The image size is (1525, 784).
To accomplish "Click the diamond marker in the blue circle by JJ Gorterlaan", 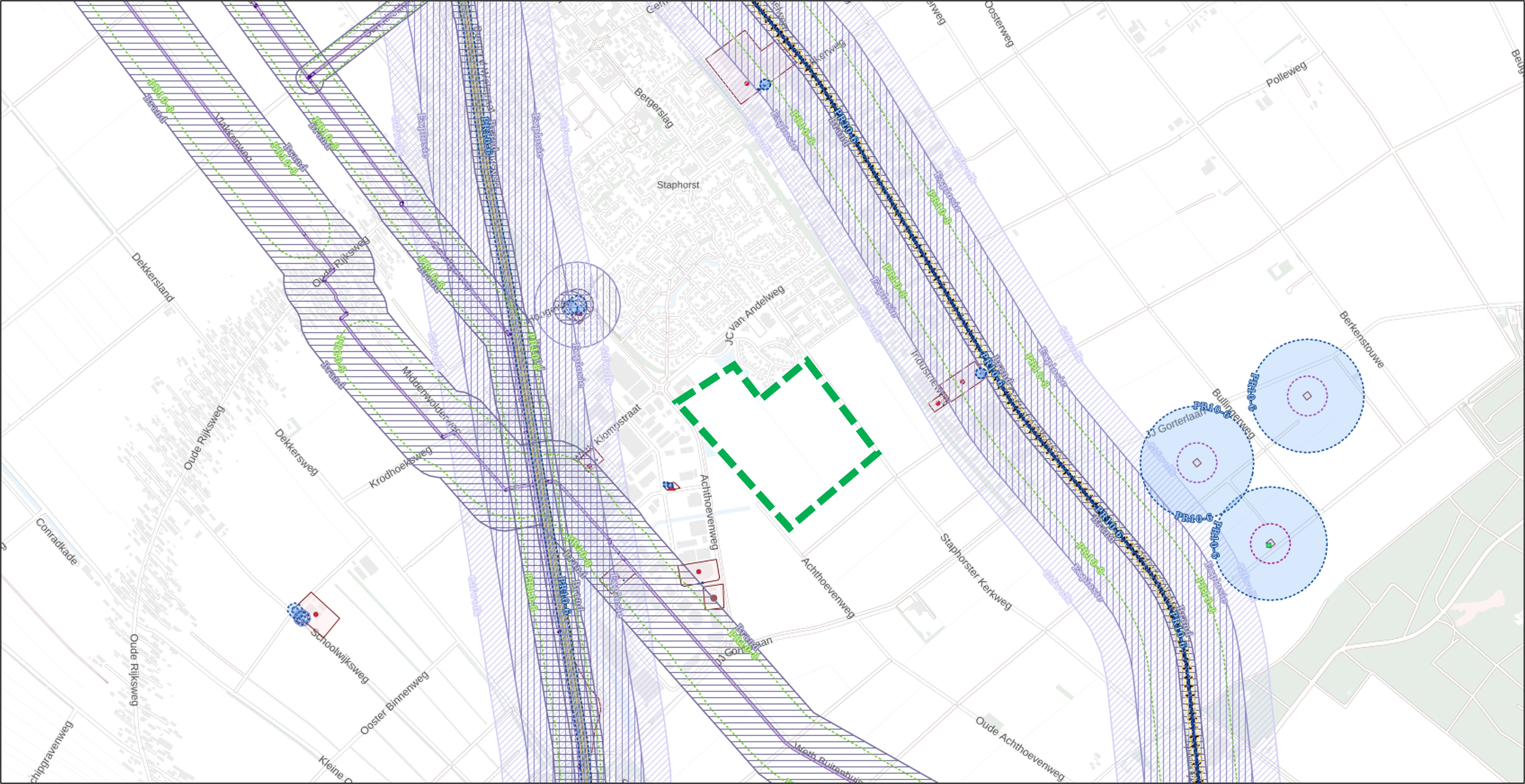I will [x=1196, y=463].
